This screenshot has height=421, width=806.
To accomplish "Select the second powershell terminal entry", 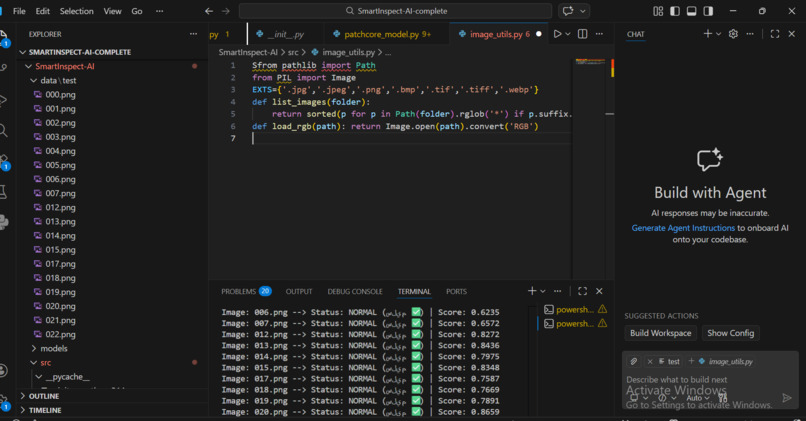I will (x=575, y=323).
